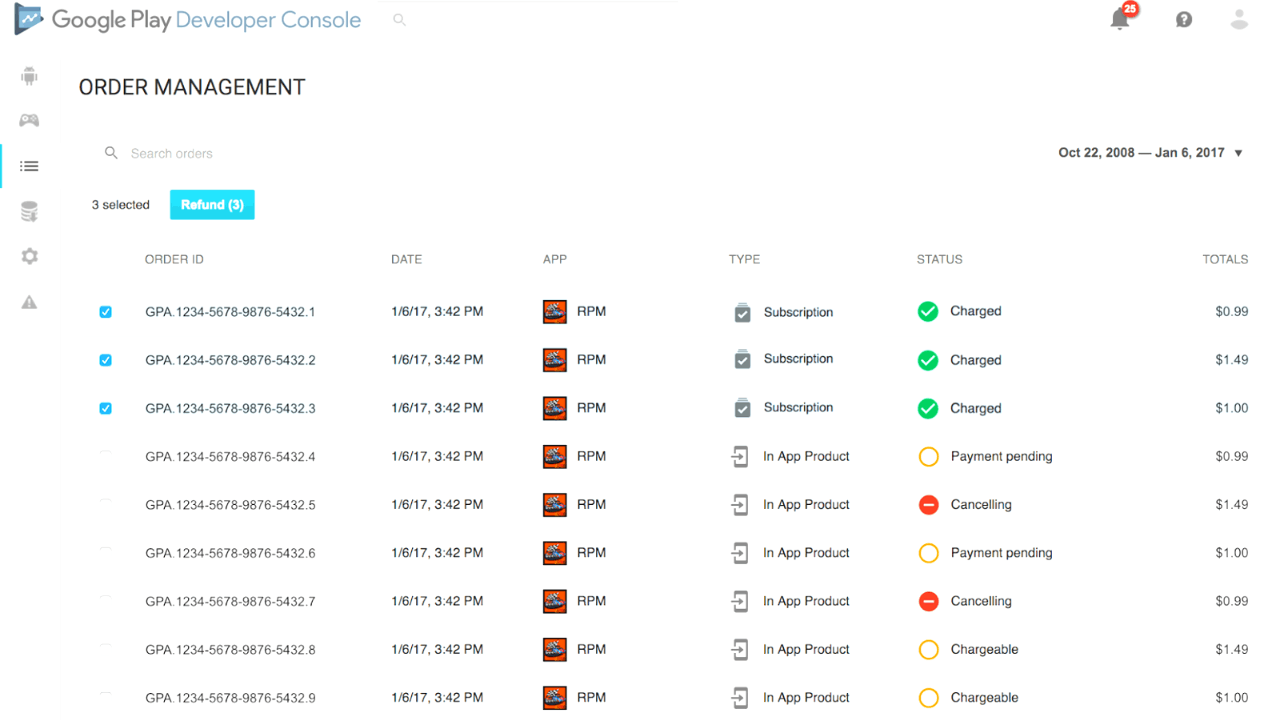Open the user account avatar

pos(1239,19)
